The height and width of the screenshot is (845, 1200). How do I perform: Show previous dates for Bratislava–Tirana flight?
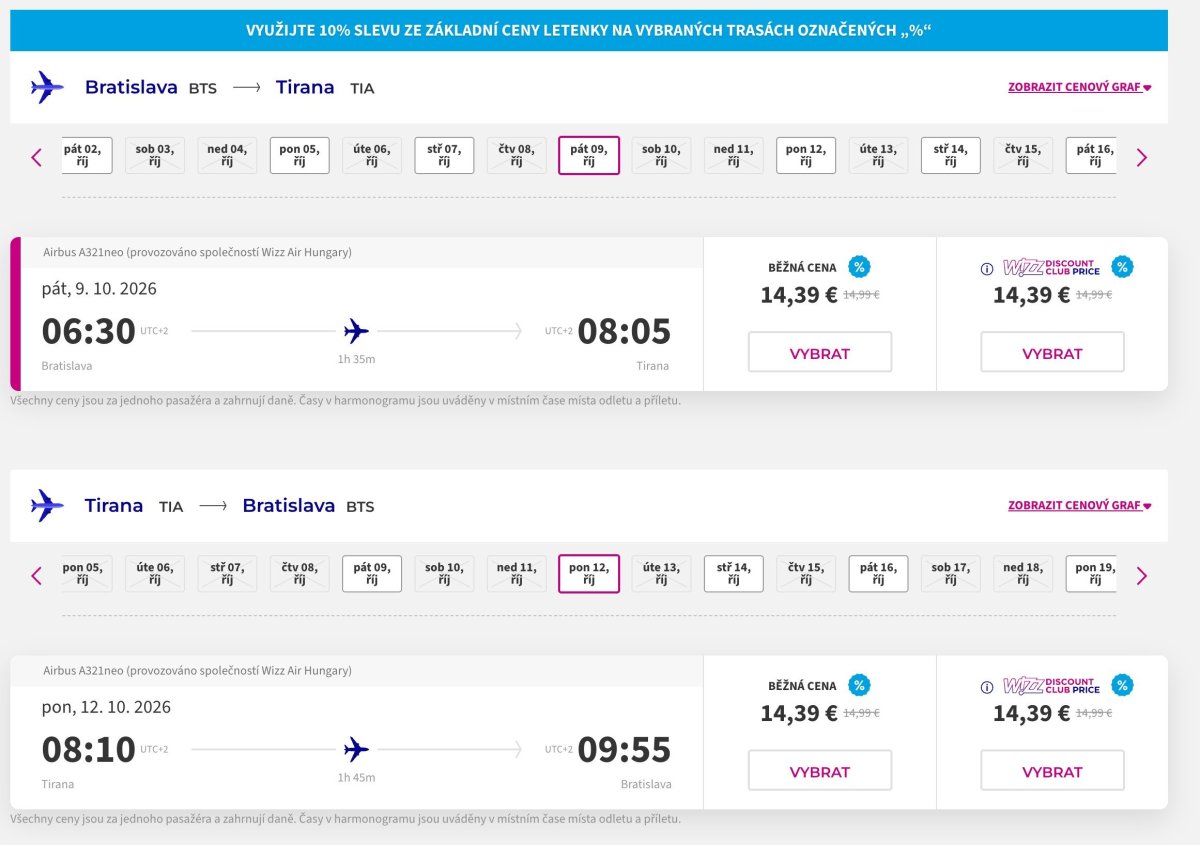[37, 157]
